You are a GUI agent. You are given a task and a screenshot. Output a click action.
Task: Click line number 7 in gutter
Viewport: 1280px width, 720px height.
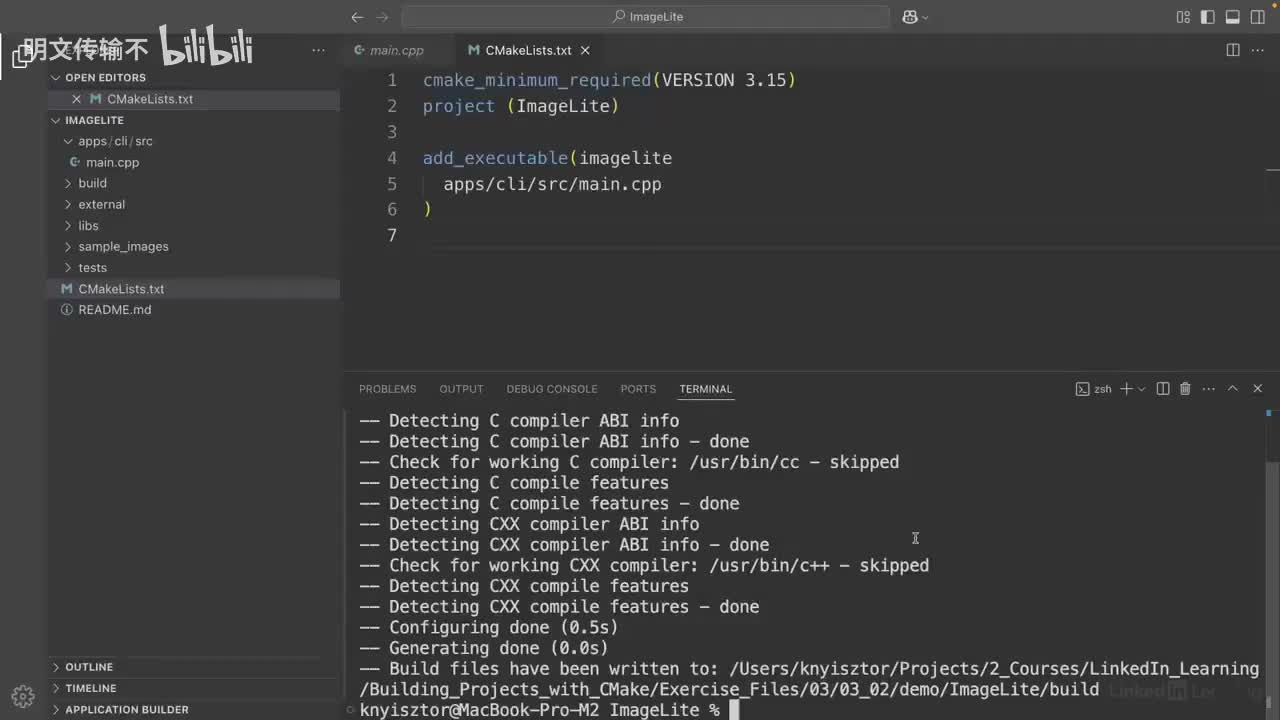391,235
